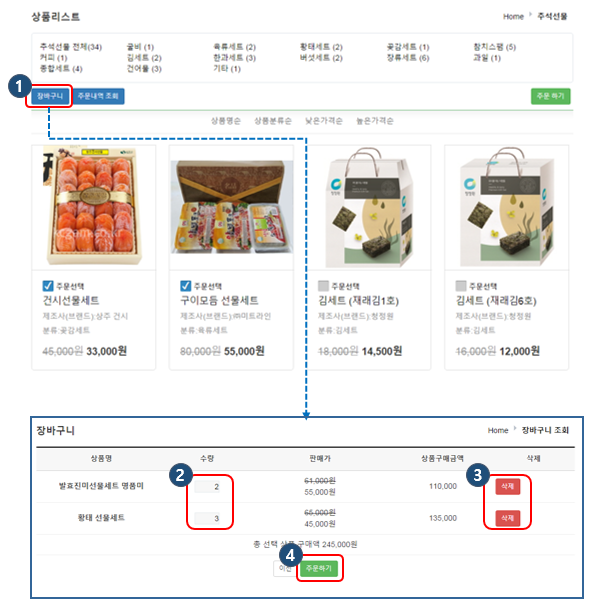Filter by 참치스팸 (5) category
Viewport: 610px width, 609px height.
pos(494,47)
